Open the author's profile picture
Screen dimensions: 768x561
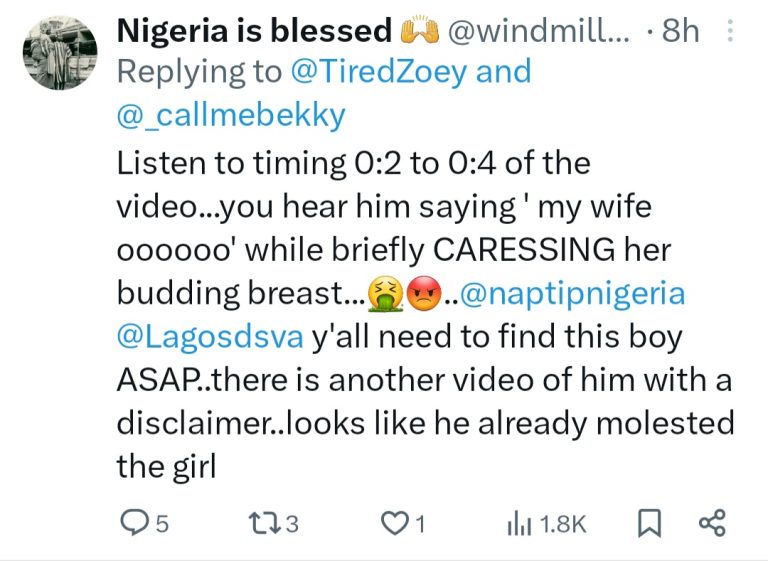(59, 54)
